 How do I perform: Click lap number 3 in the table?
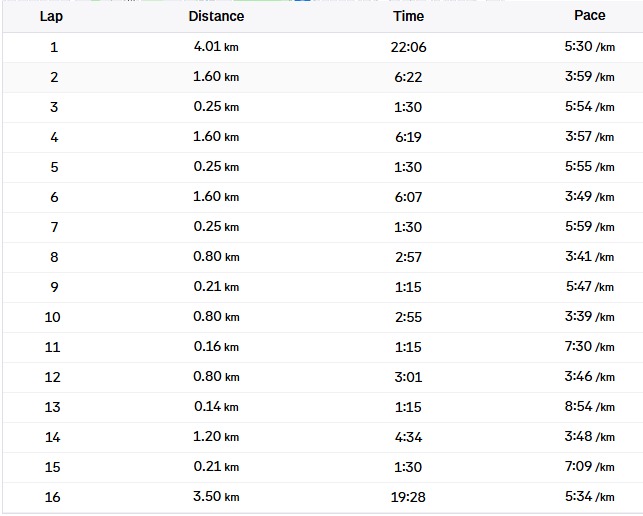point(54,107)
